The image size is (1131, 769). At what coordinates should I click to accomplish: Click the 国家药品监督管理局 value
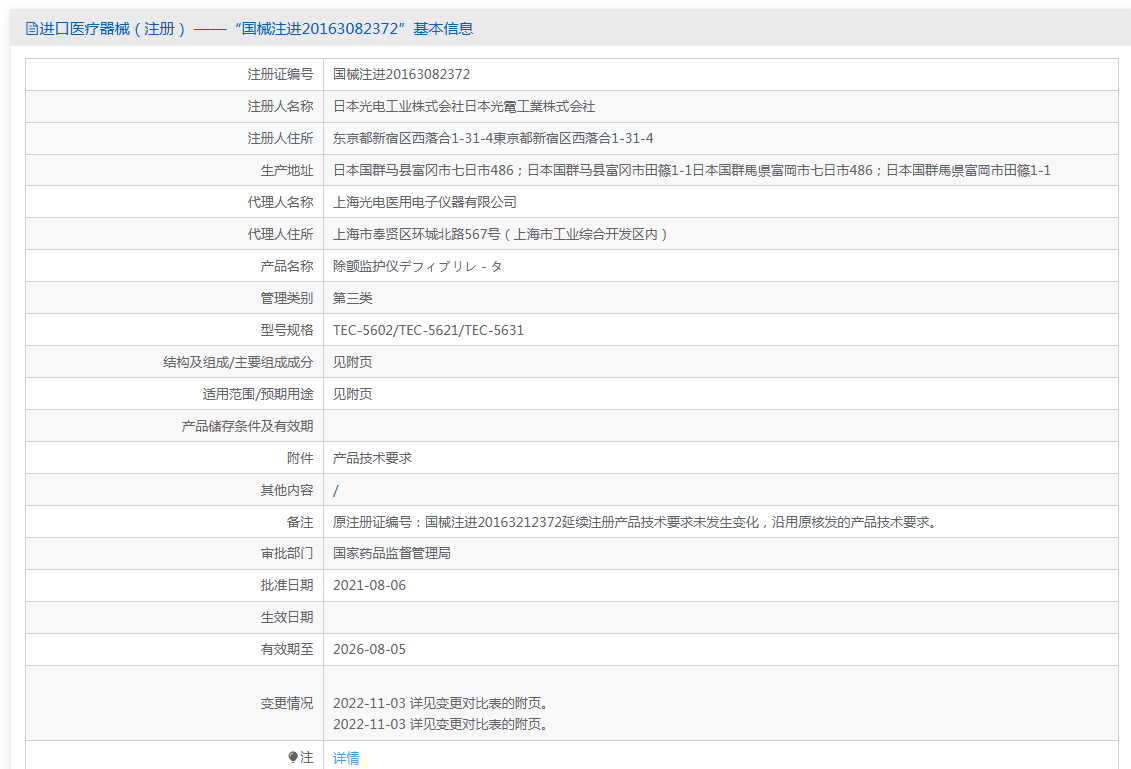(x=392, y=553)
